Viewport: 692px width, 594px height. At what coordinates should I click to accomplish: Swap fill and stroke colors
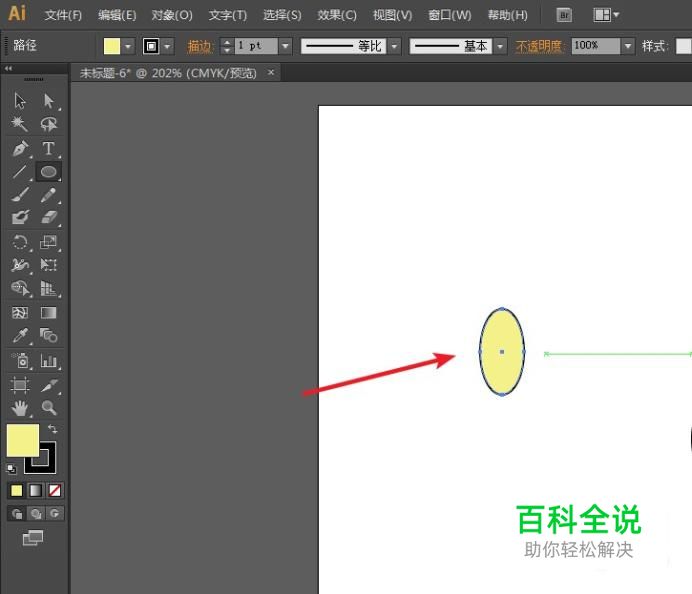pyautogui.click(x=53, y=429)
